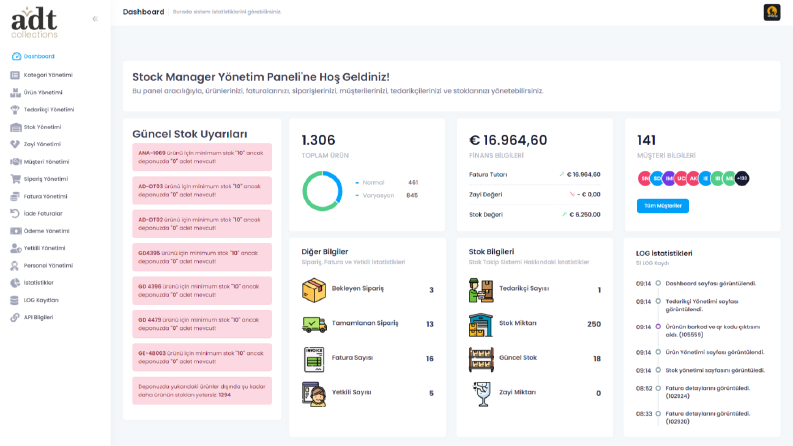Click the Zayi Yönetimi broken-heart icon
The image size is (793, 446).
pos(15,144)
